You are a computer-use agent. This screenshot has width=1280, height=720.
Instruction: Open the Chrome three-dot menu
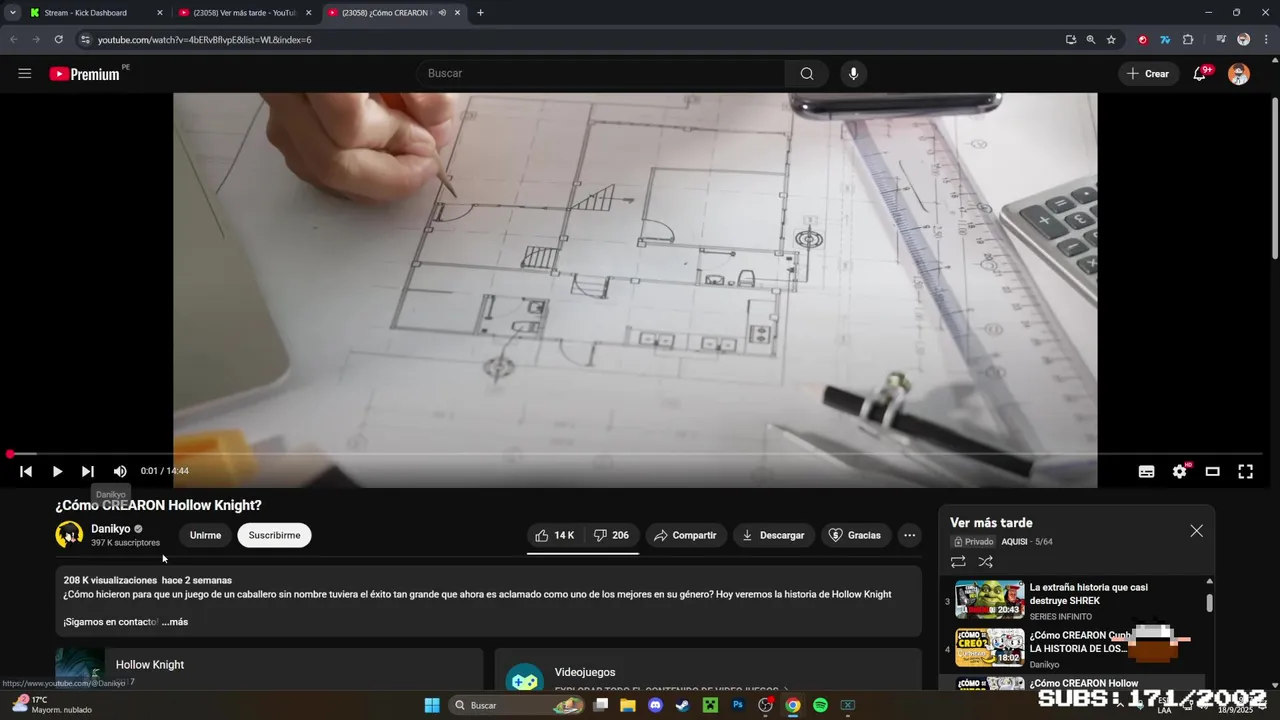pyautogui.click(x=1265, y=40)
